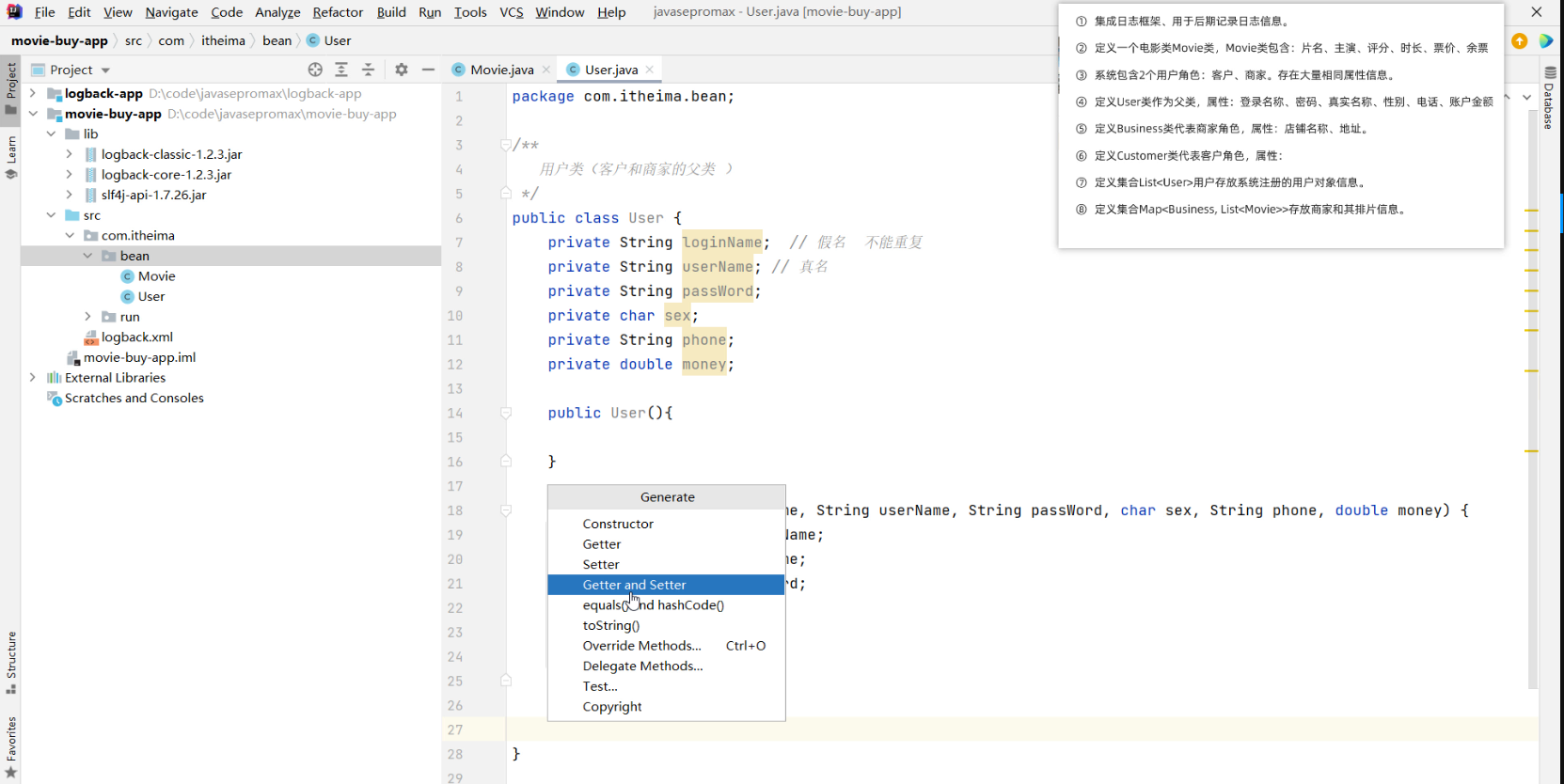Hide the Project panel with minus icon

tap(428, 70)
